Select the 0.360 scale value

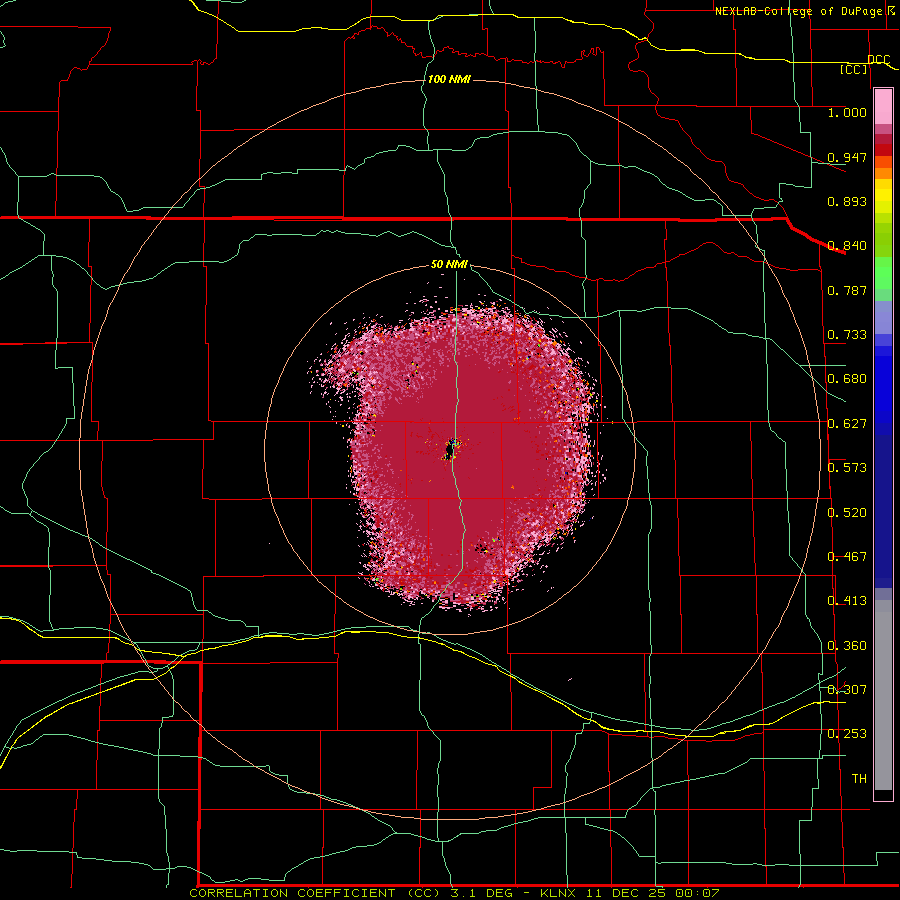[847, 646]
